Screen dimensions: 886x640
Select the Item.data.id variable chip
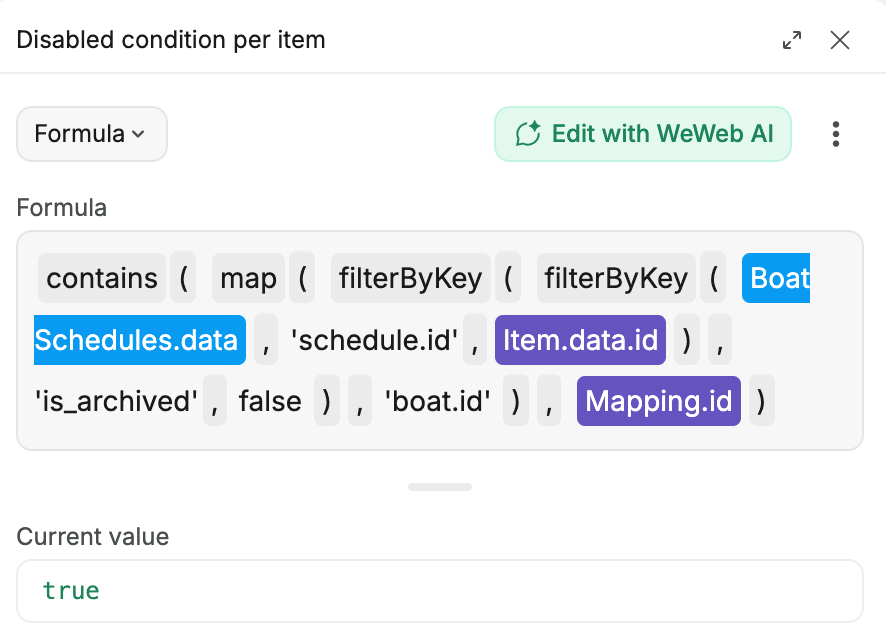click(x=580, y=340)
